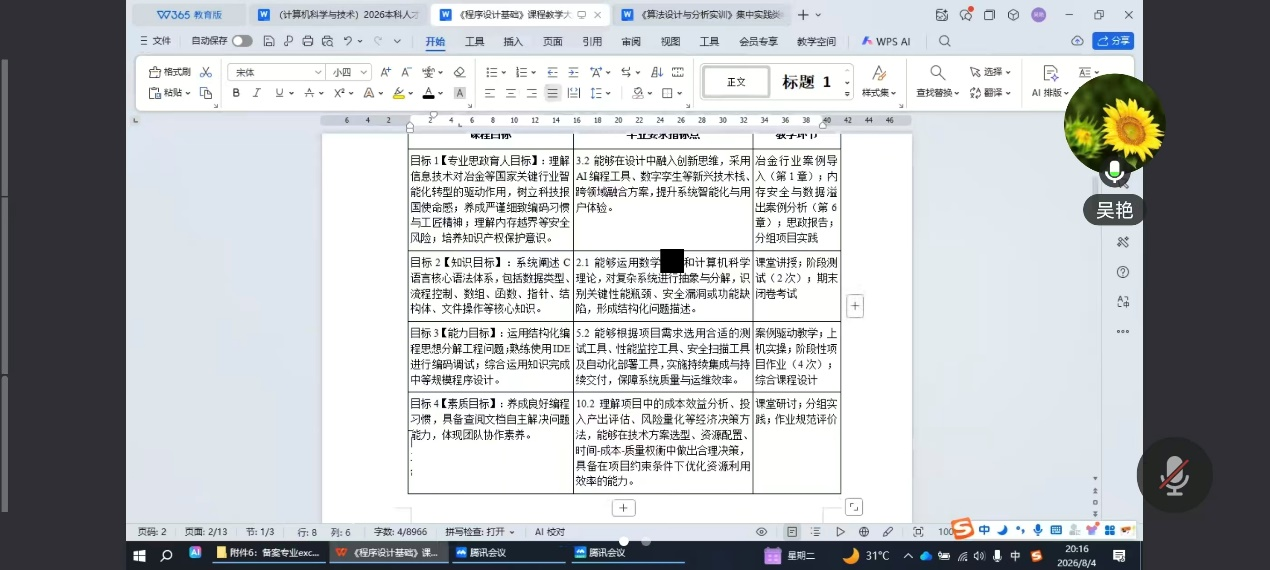Open print preview icon
Screen dimensions: 1270x570
[x=326, y=41]
